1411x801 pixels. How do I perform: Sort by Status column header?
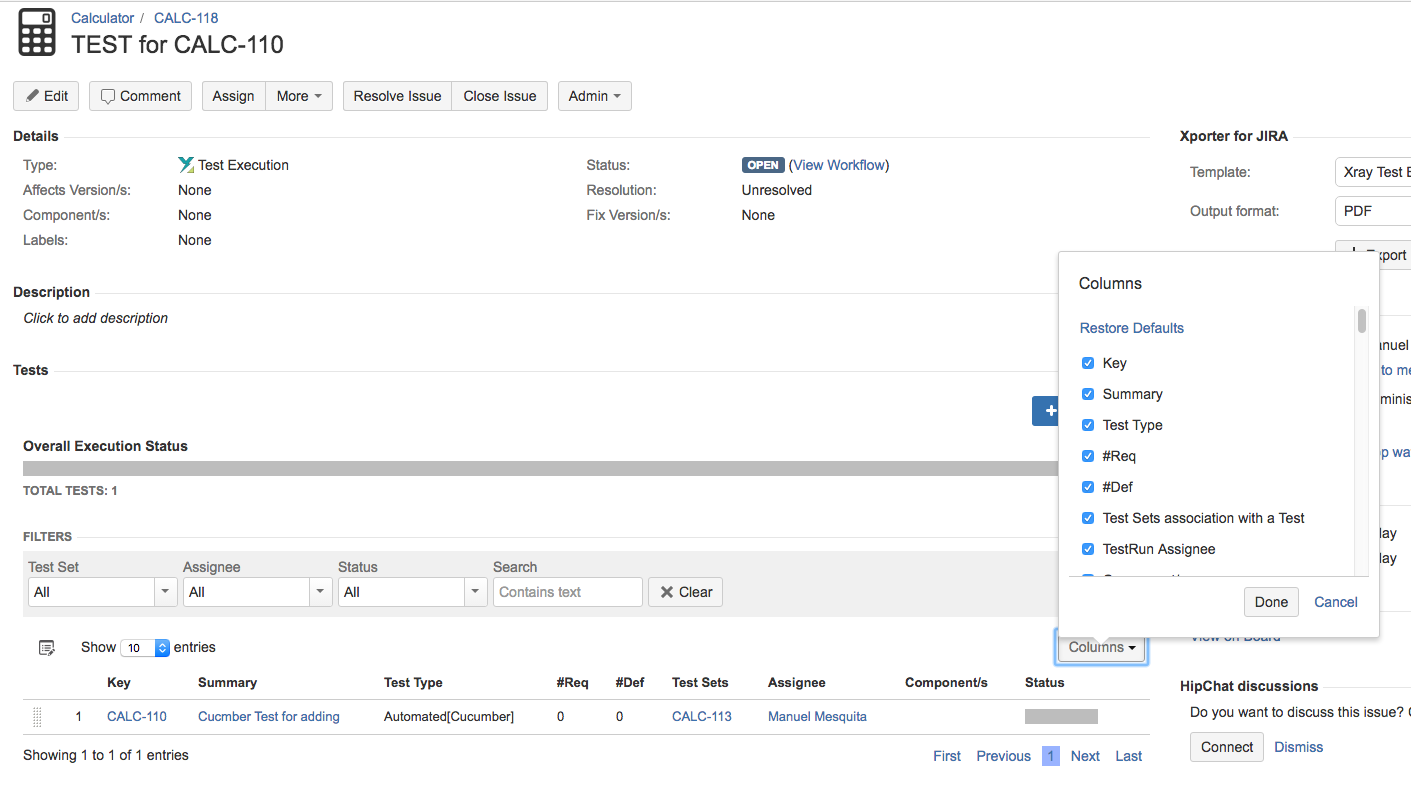pyautogui.click(x=1045, y=682)
